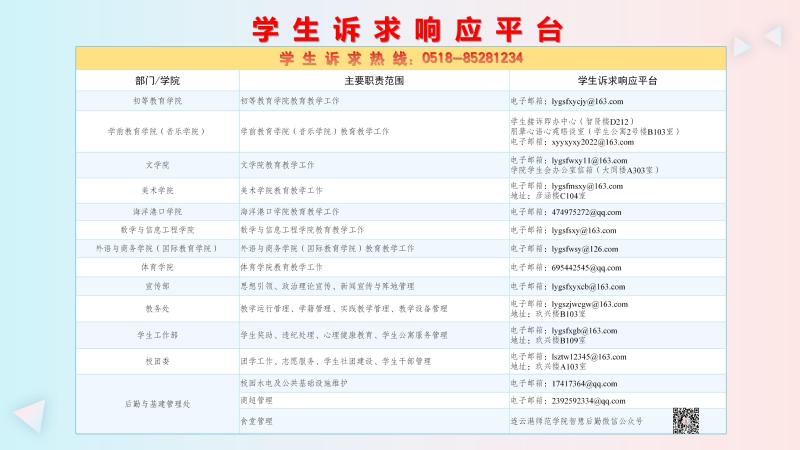
Task: Select the 后勤与基建管理处 department cell
Action: pyautogui.click(x=157, y=403)
